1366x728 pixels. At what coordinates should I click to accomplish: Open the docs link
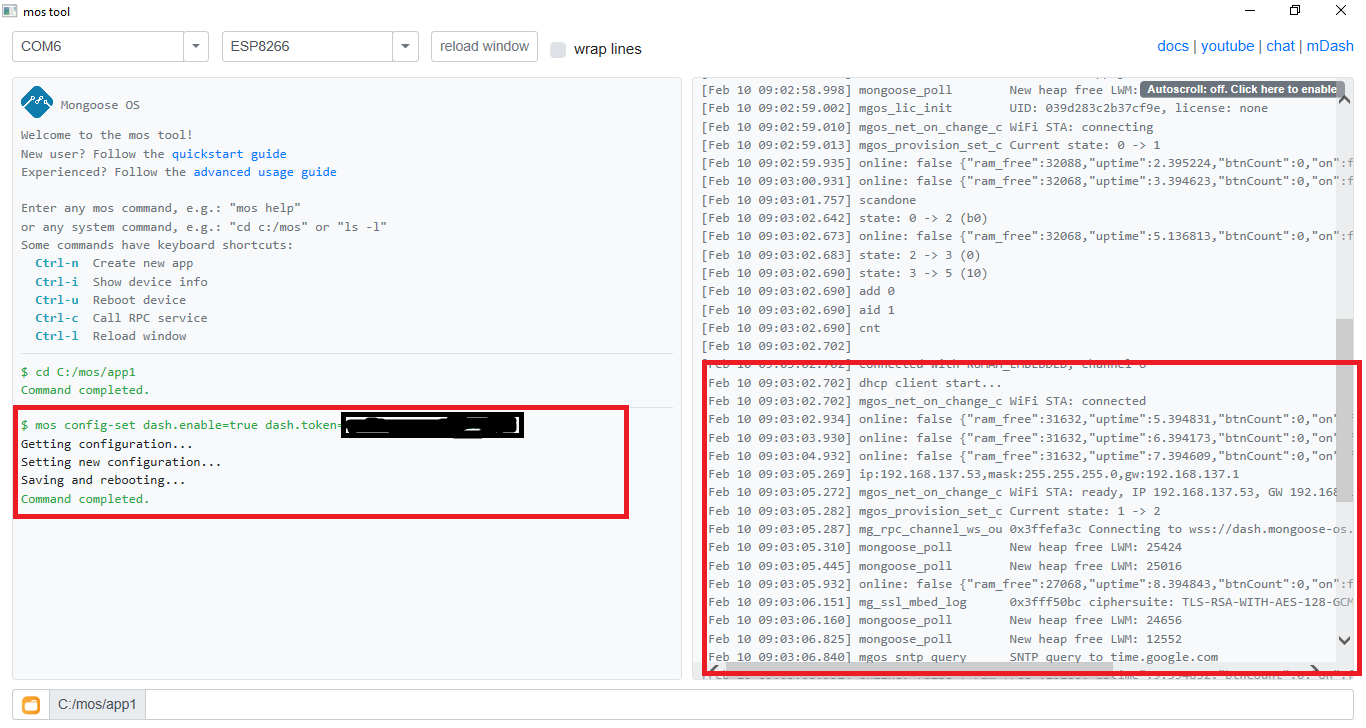pos(1172,46)
